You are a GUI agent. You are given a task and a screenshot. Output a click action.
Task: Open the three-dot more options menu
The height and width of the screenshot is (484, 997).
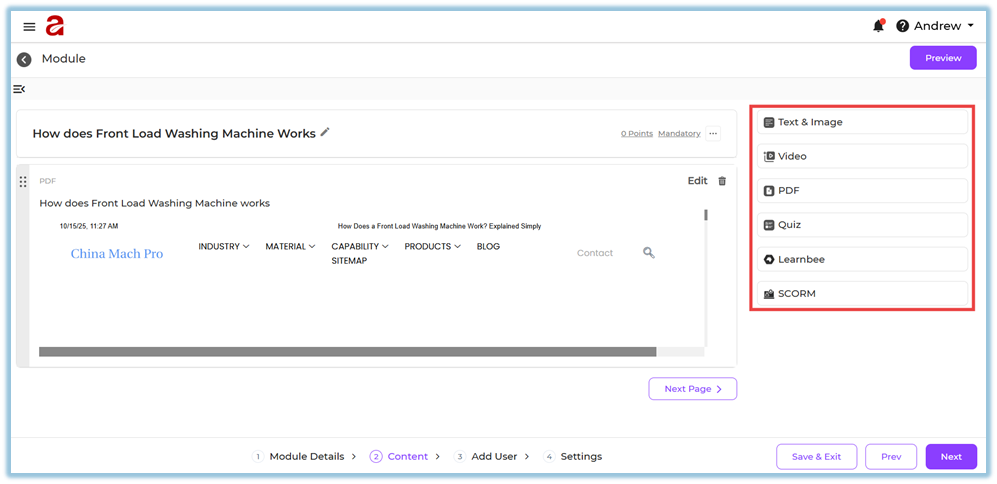click(713, 133)
